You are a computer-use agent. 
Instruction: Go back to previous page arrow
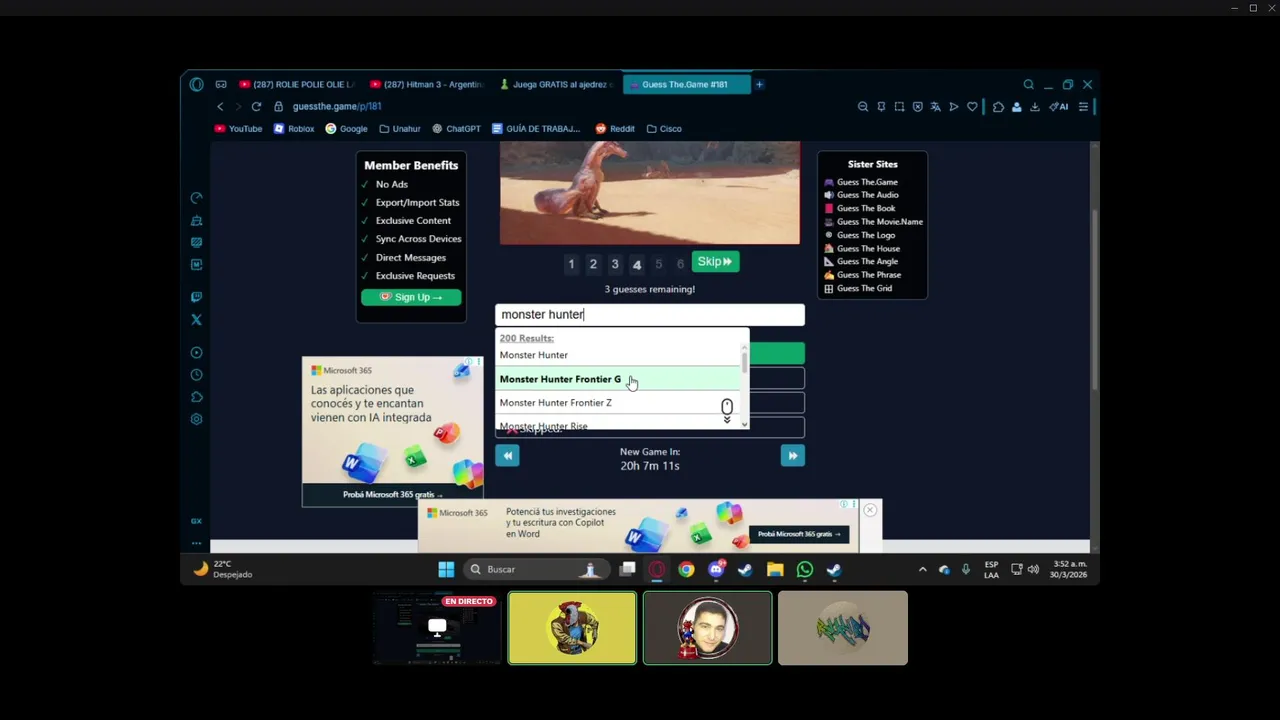click(220, 106)
